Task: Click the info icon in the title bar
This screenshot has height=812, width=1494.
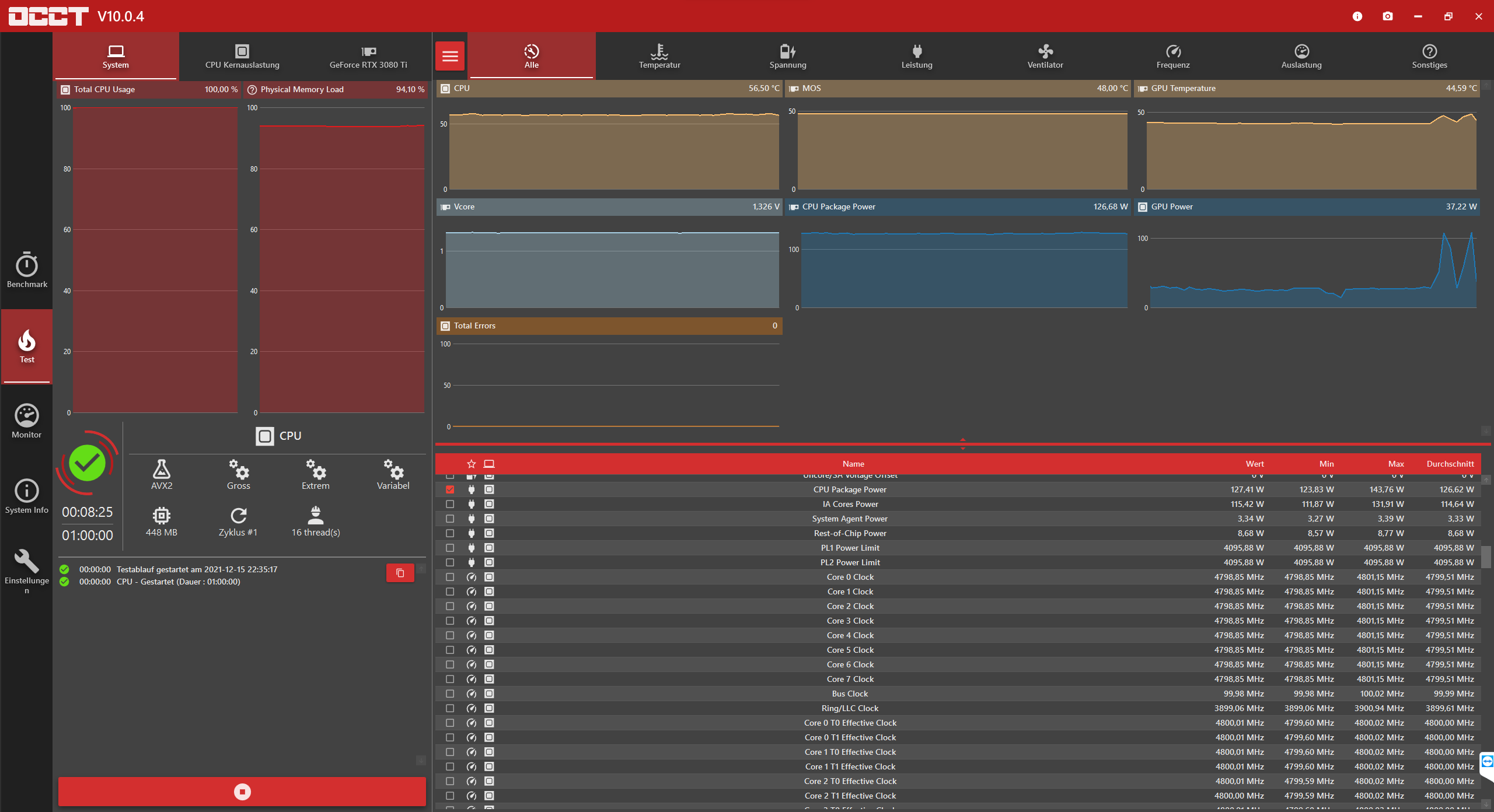Action: click(1357, 16)
